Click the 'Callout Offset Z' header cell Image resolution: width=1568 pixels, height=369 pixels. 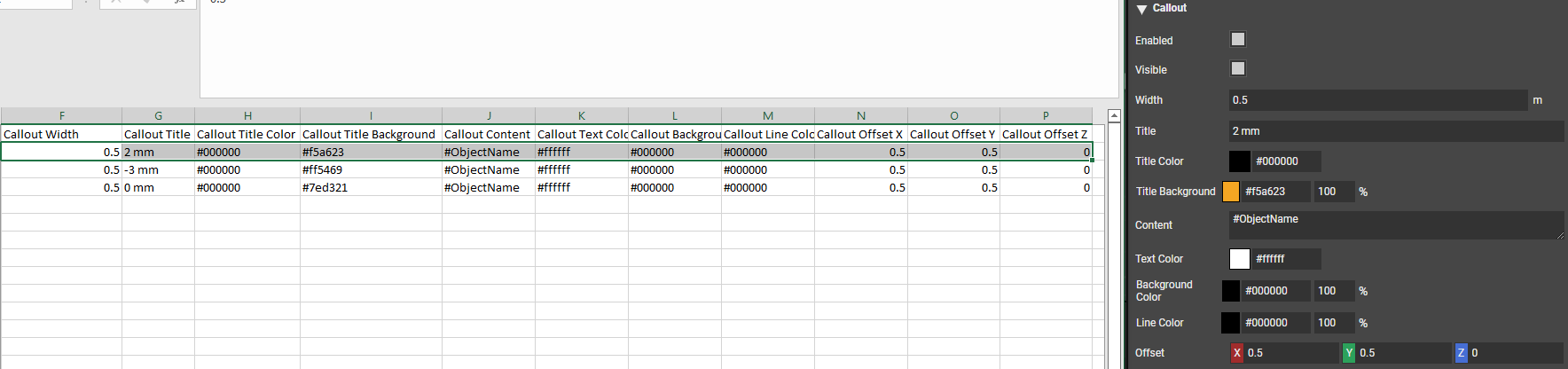1047,134
